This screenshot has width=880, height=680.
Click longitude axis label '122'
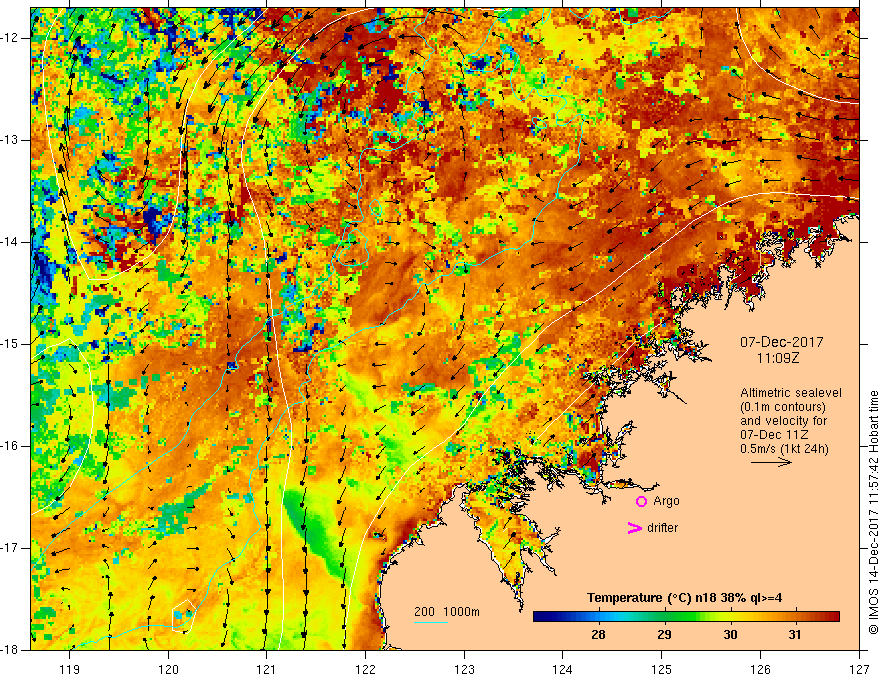coord(365,669)
